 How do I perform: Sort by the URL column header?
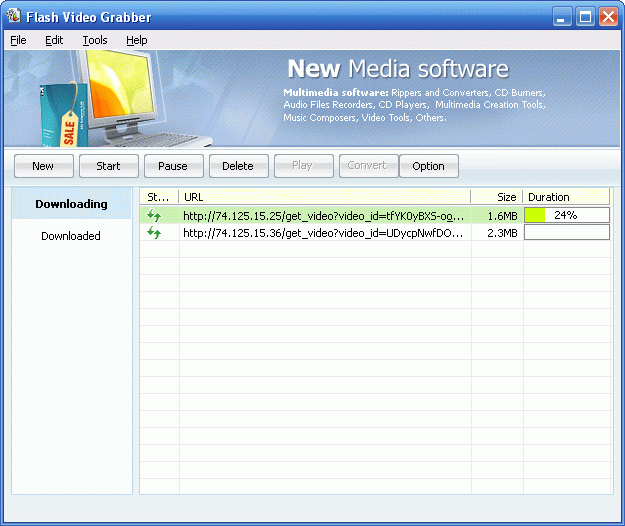point(325,197)
